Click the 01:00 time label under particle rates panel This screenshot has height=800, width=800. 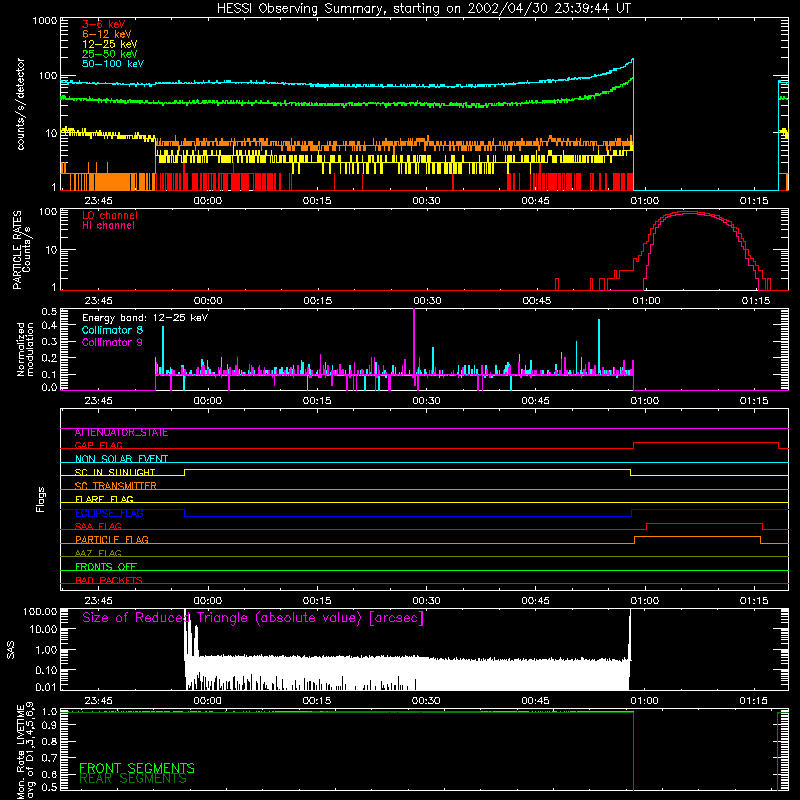(646, 301)
